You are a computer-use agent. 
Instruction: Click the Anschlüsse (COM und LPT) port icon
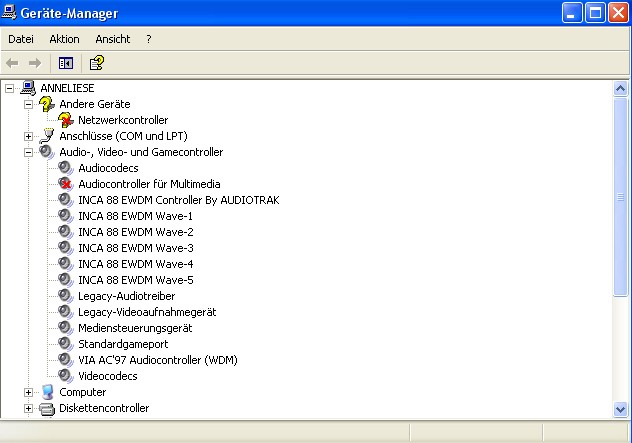click(x=47, y=136)
